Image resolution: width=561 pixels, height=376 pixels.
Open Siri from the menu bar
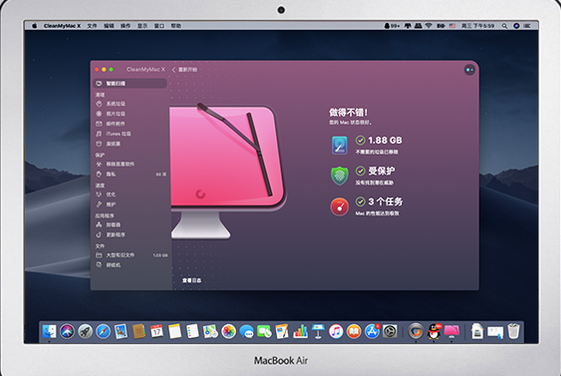coord(516,26)
